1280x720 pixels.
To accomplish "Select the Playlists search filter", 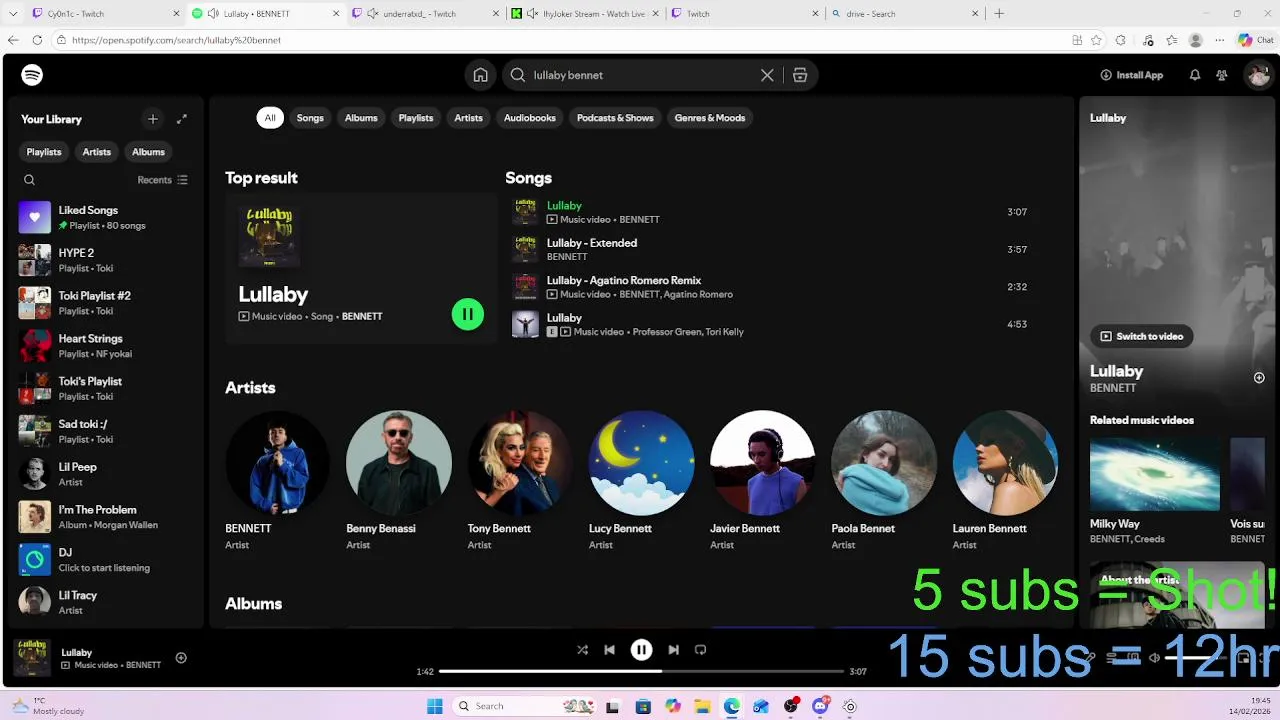I will click(x=416, y=118).
